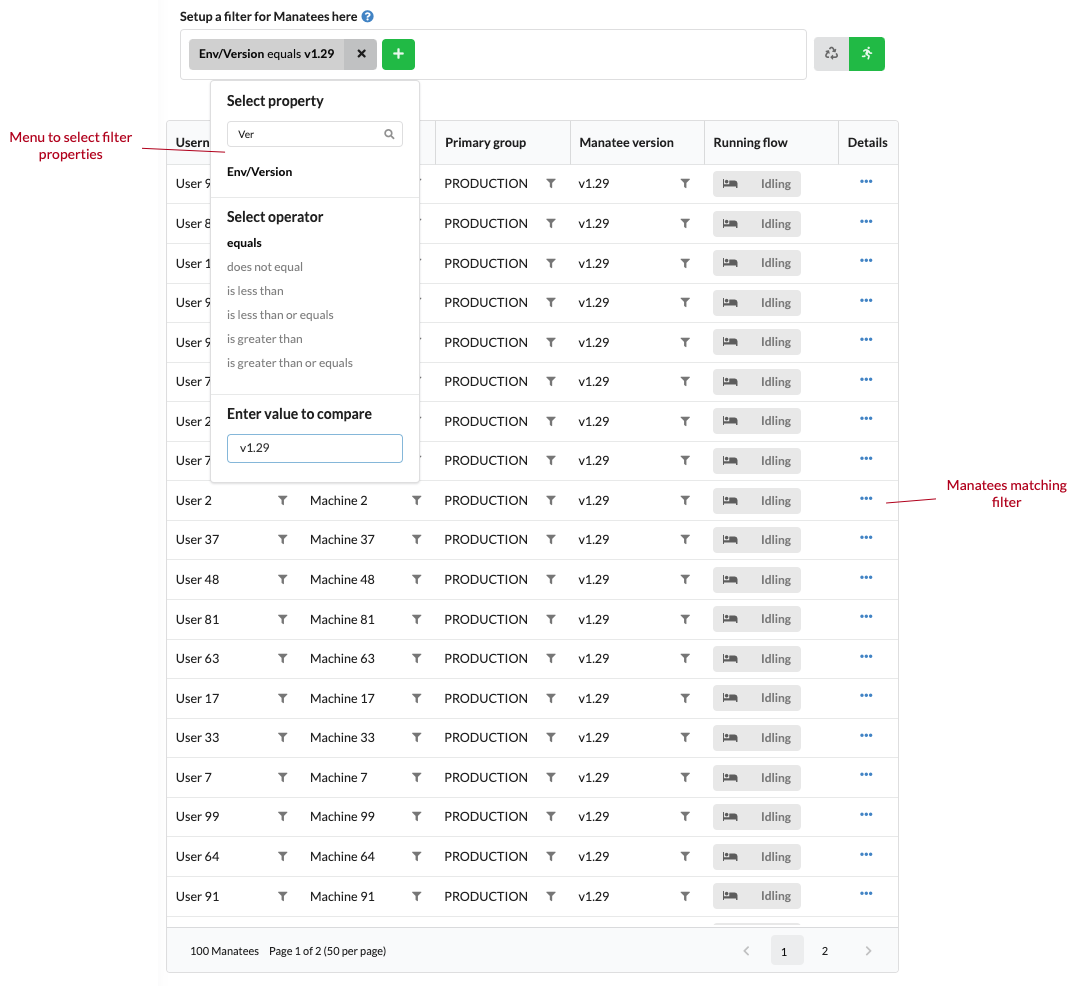
Task: Open details dots for User 2
Action: (866, 499)
